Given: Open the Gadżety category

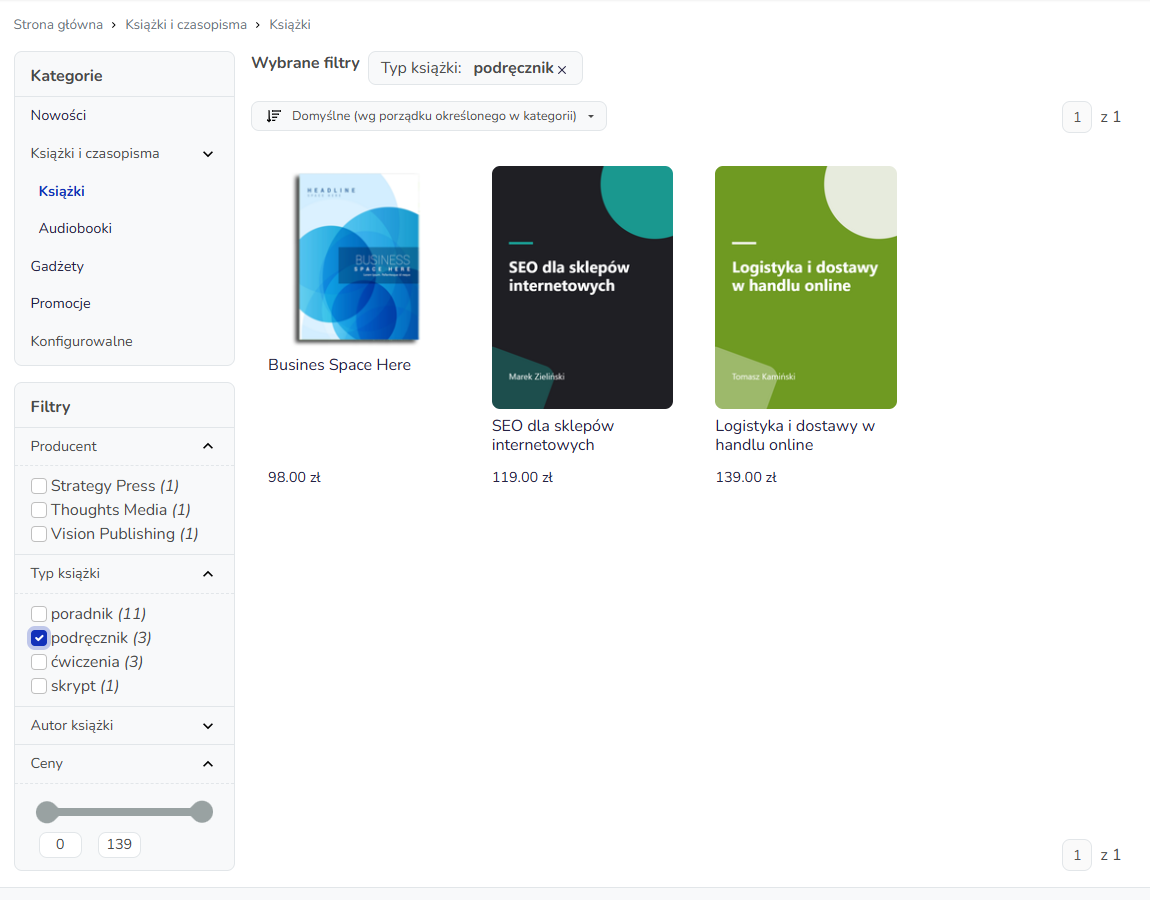Looking at the screenshot, I should pos(57,266).
